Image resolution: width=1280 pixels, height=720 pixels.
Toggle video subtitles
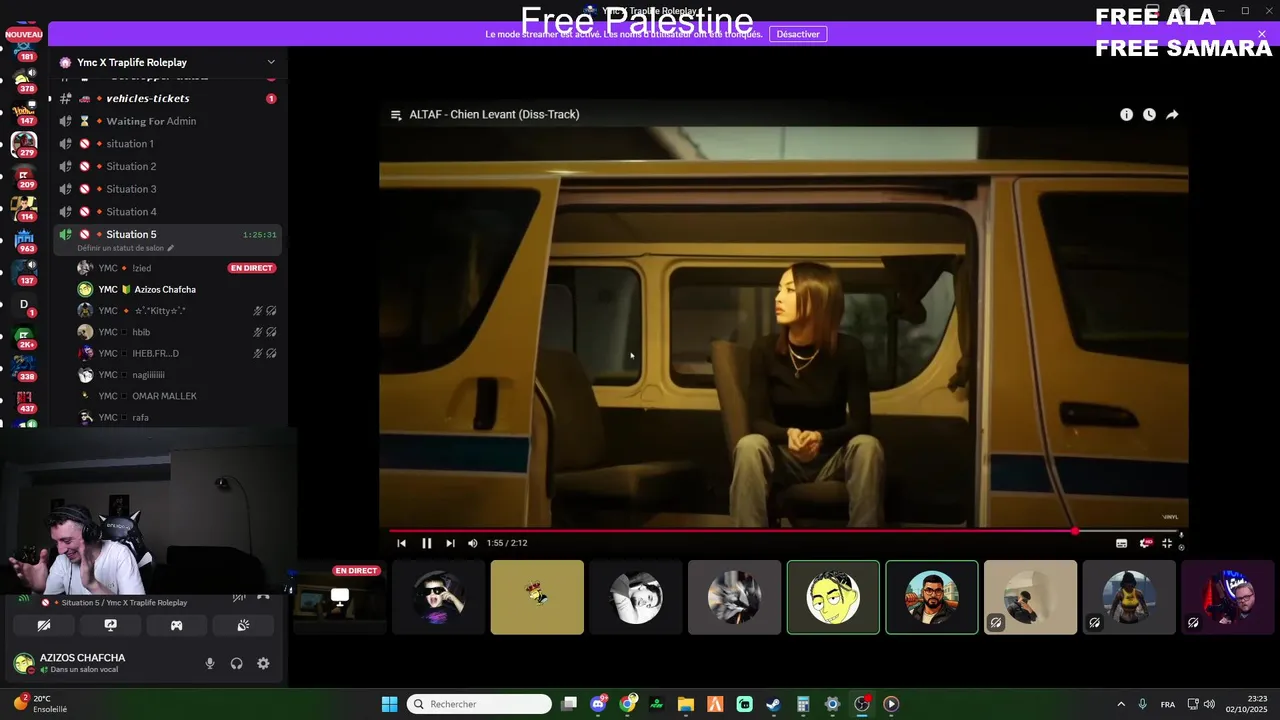tap(1121, 543)
